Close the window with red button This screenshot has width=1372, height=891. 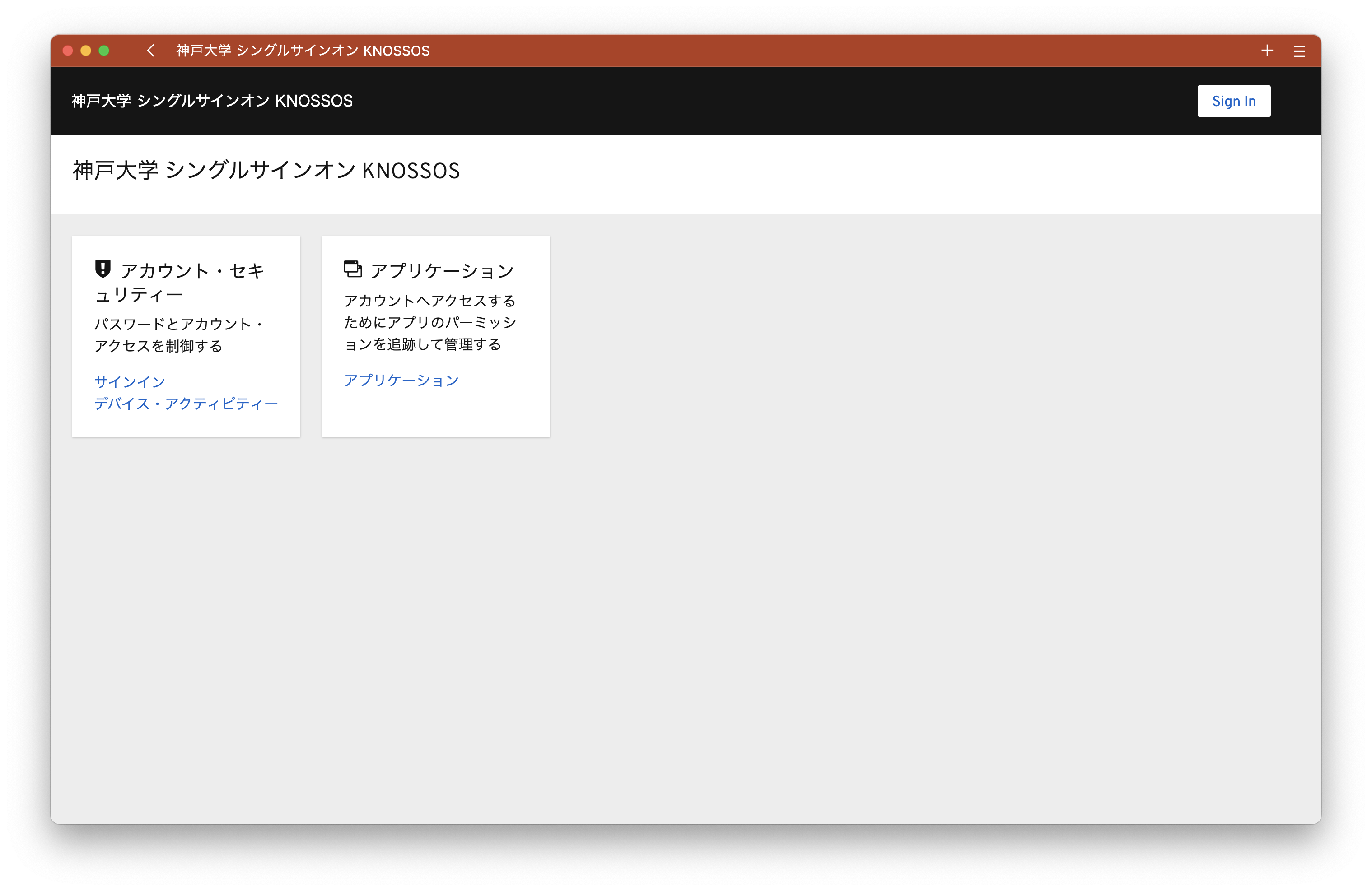[67, 51]
